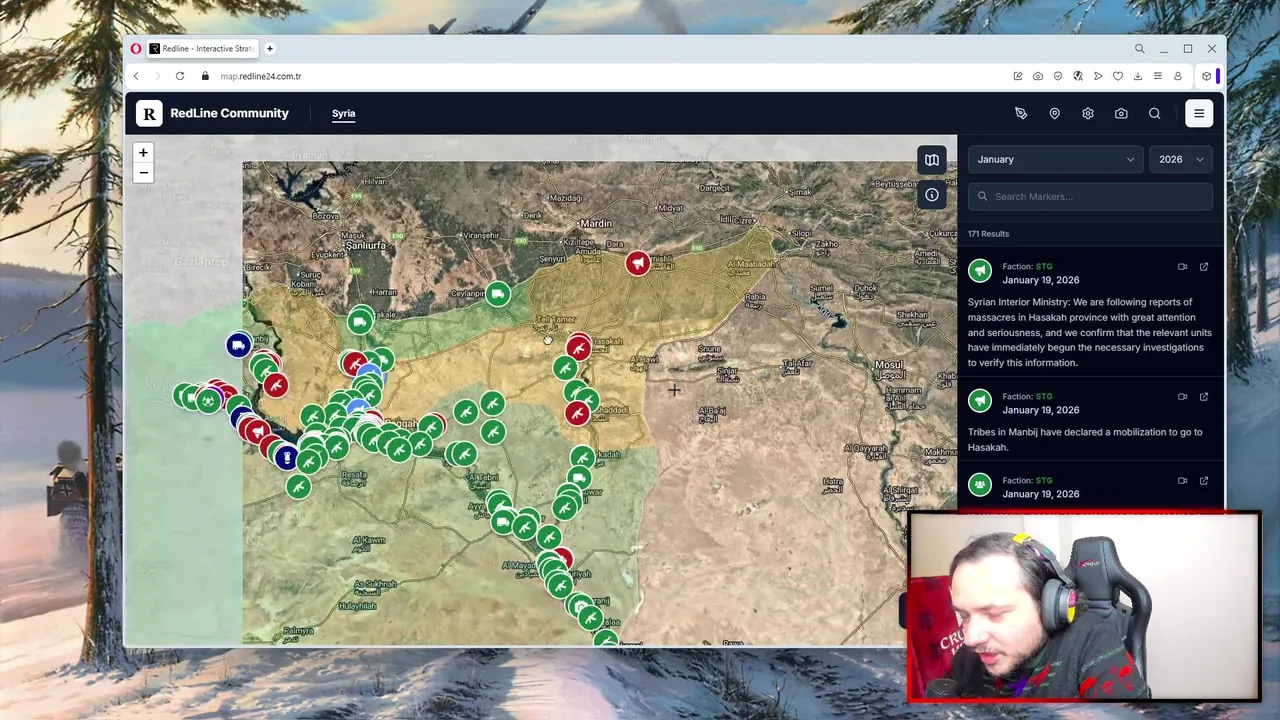Open the map layers book icon
Screen dimensions: 1280x720
(931, 160)
